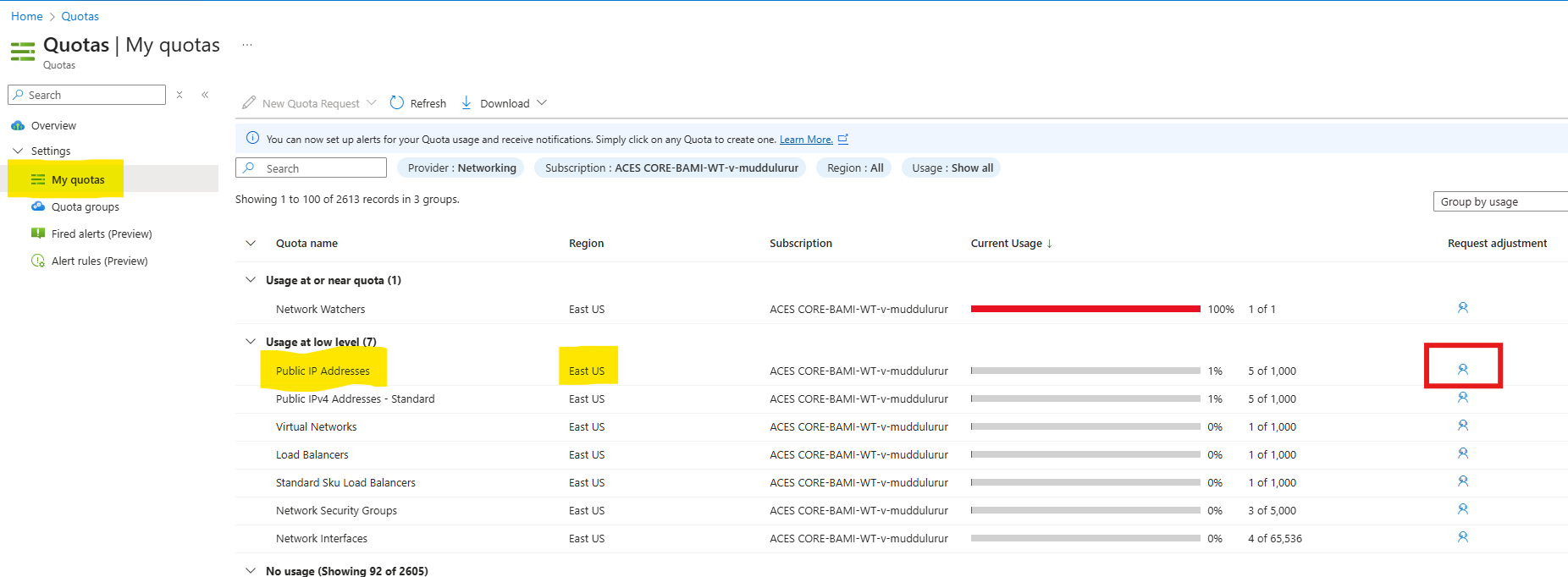Open the Download dropdown chevron
1568x577 pixels.
pyautogui.click(x=542, y=102)
